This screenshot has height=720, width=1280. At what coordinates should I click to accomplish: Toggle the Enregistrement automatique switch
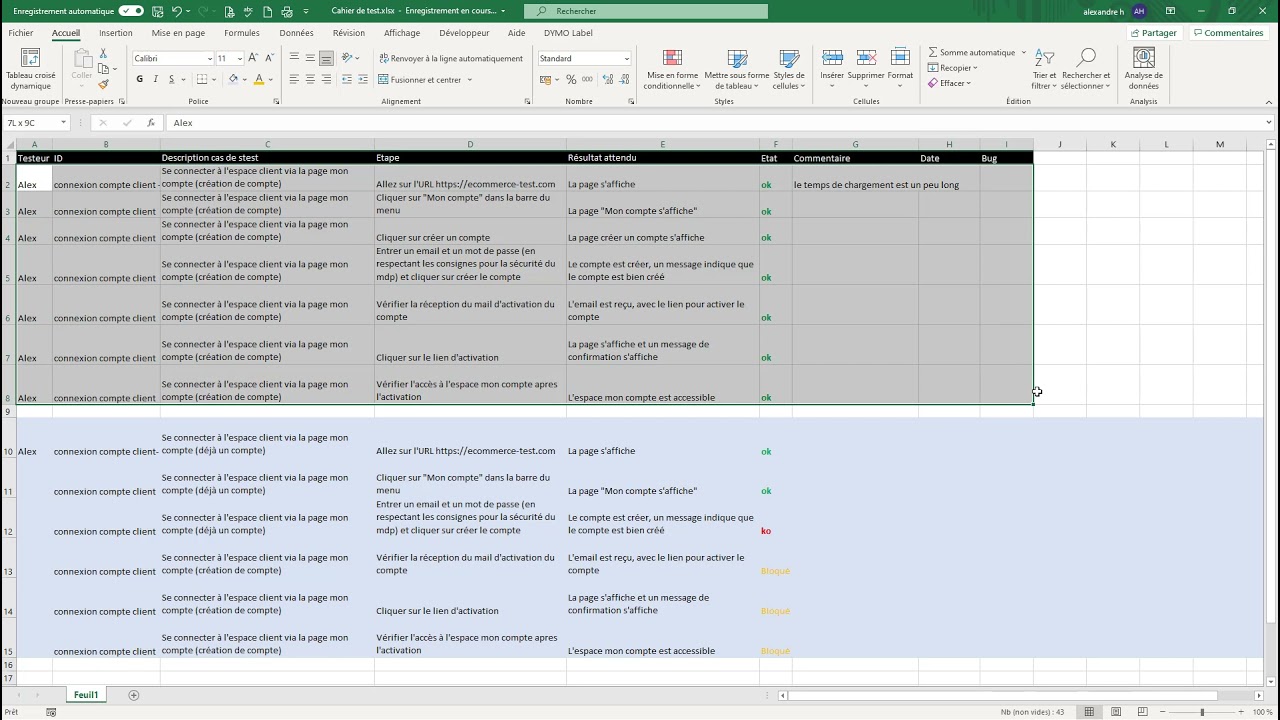coord(131,11)
